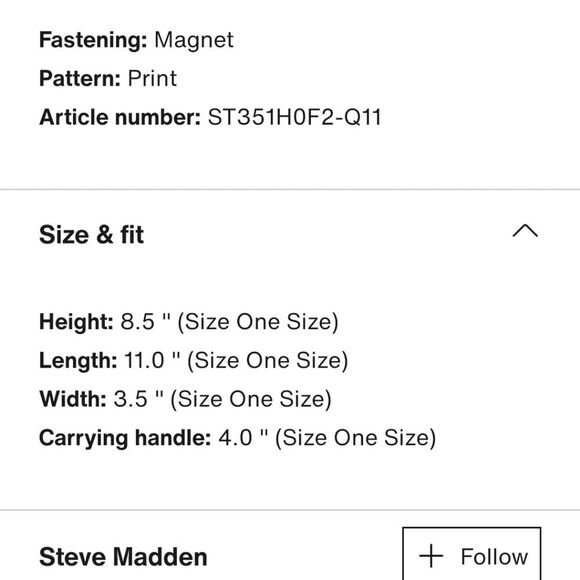Screen dimensions: 580x580
Task: Click the Width label
Action: [x=73, y=399]
